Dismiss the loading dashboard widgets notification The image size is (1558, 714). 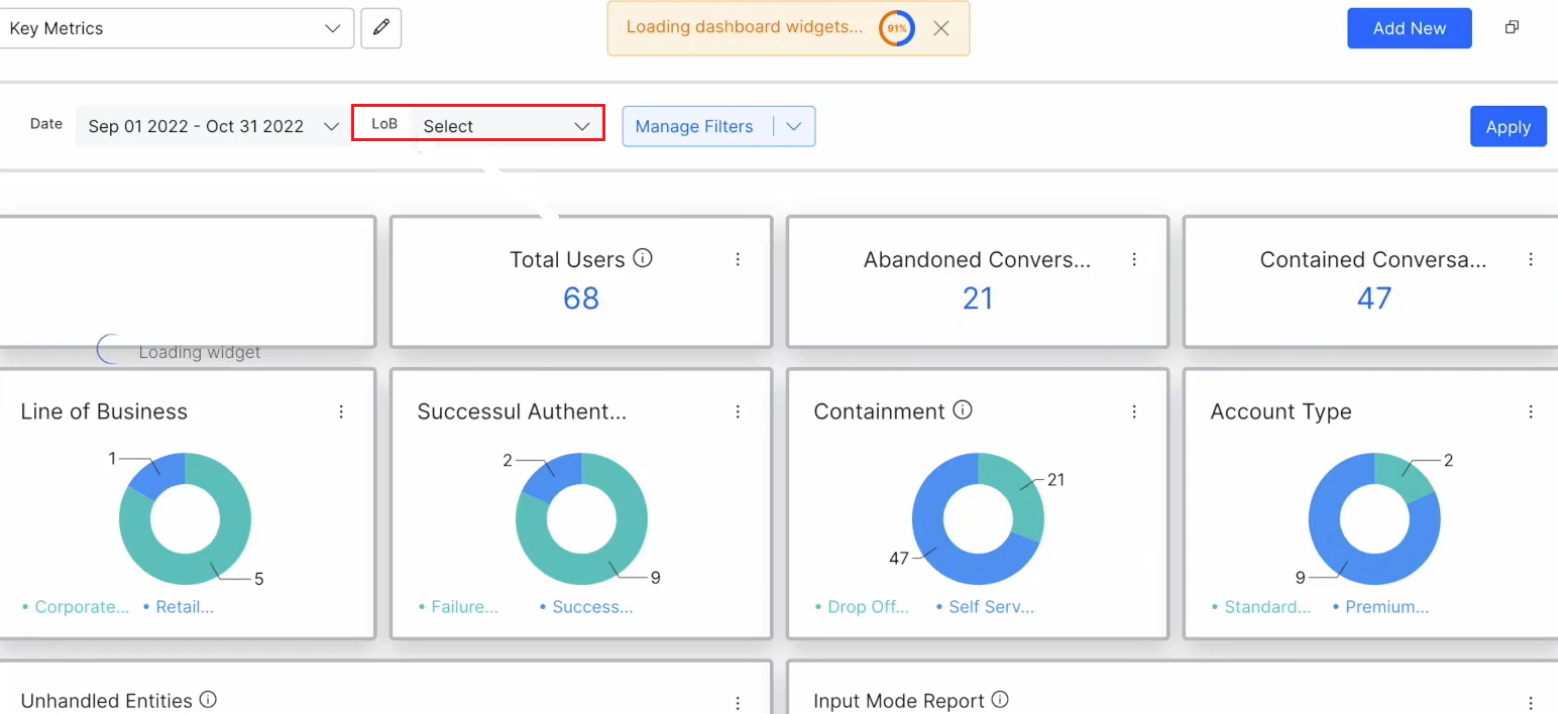940,28
